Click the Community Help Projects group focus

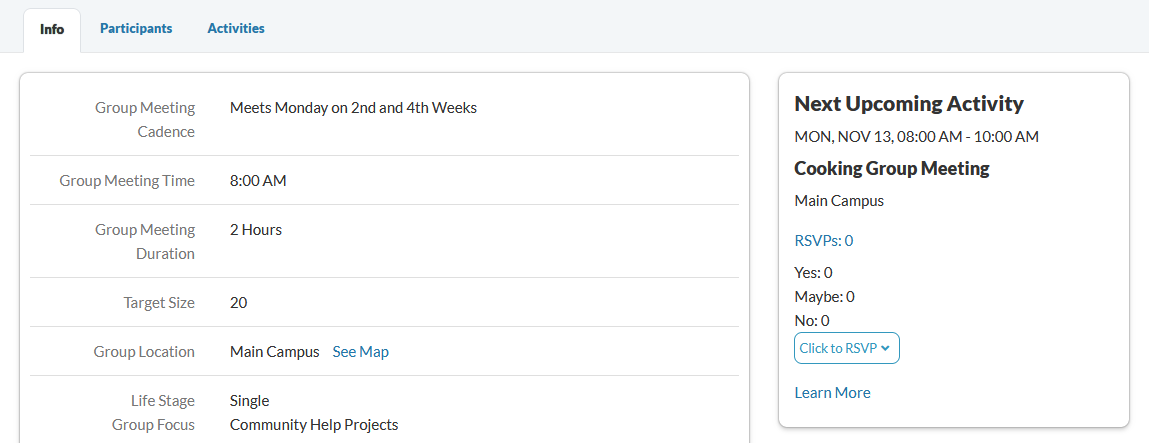[314, 425]
